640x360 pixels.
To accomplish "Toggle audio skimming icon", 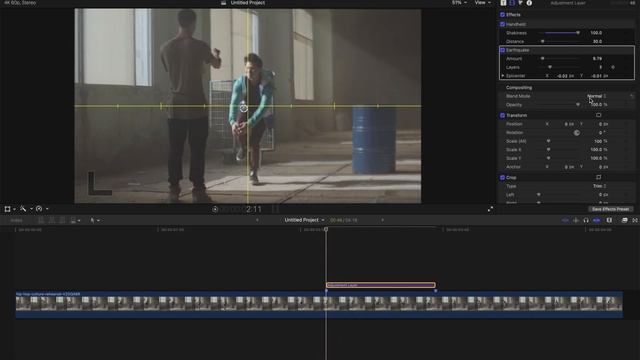I will point(576,220).
